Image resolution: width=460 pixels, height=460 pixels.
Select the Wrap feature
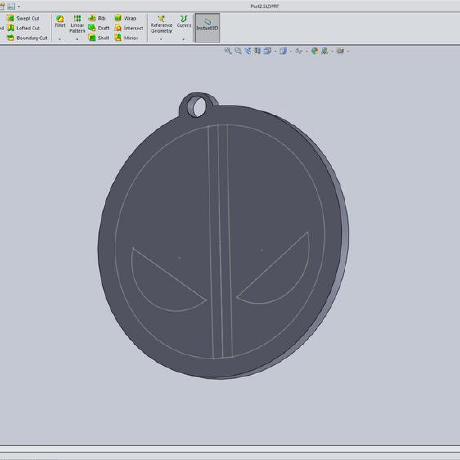click(125, 18)
